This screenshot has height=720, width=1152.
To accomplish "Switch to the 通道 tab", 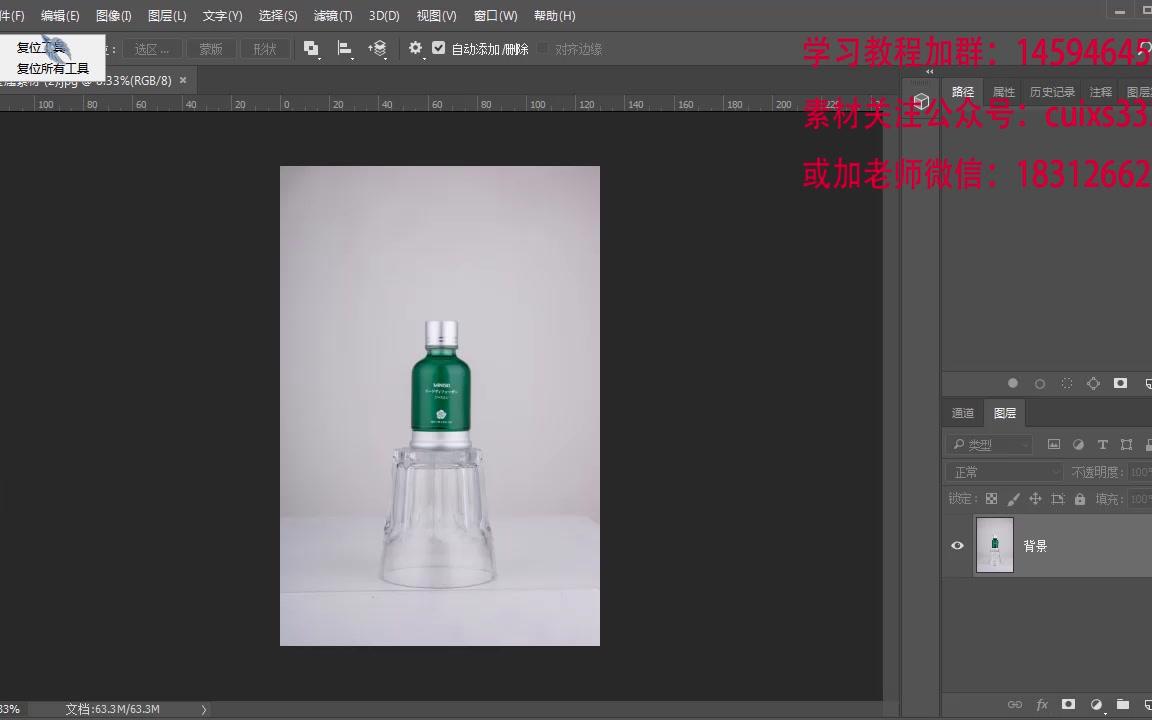I will pos(963,412).
